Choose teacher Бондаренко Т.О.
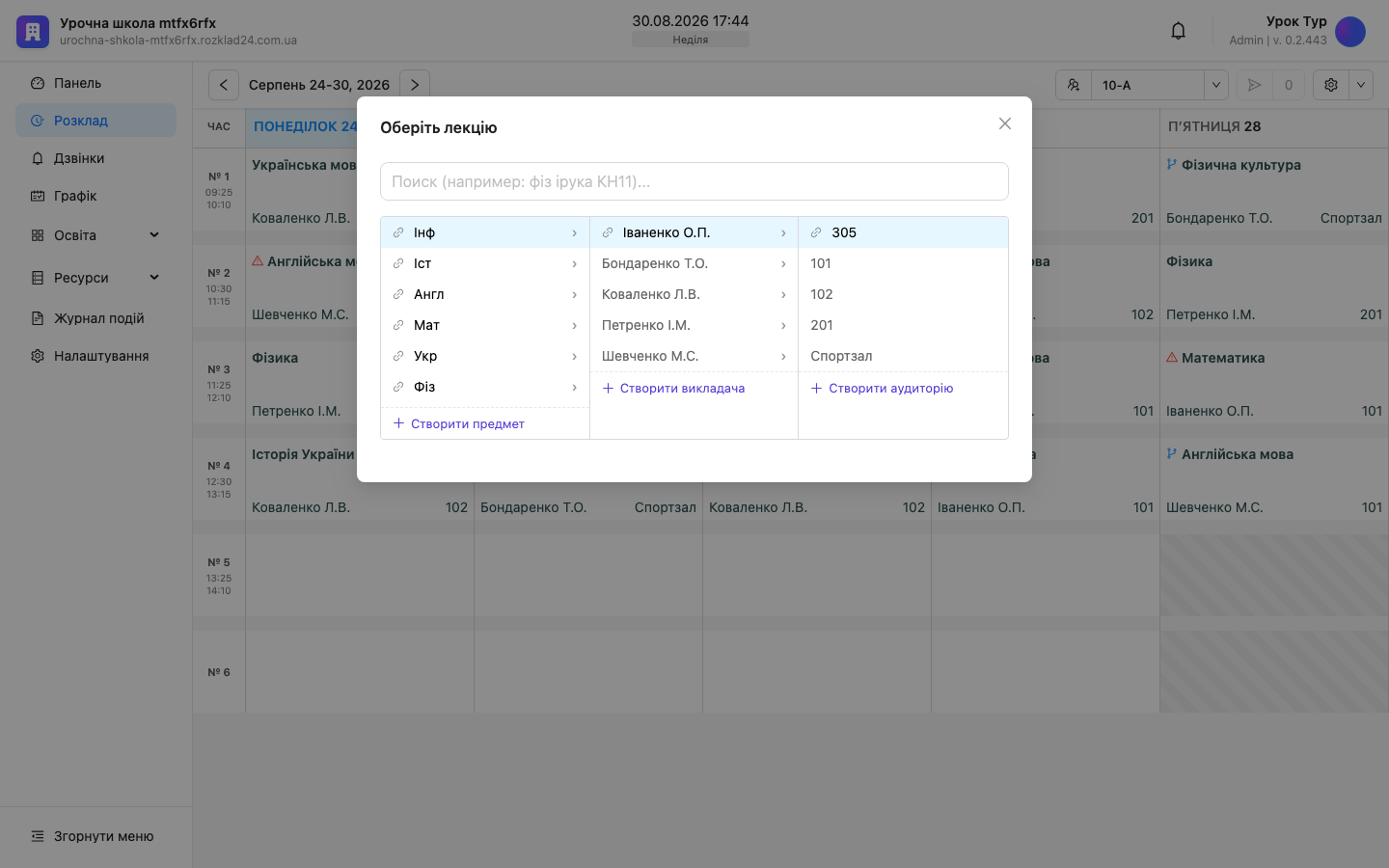Image resolution: width=1389 pixels, height=868 pixels. click(694, 263)
